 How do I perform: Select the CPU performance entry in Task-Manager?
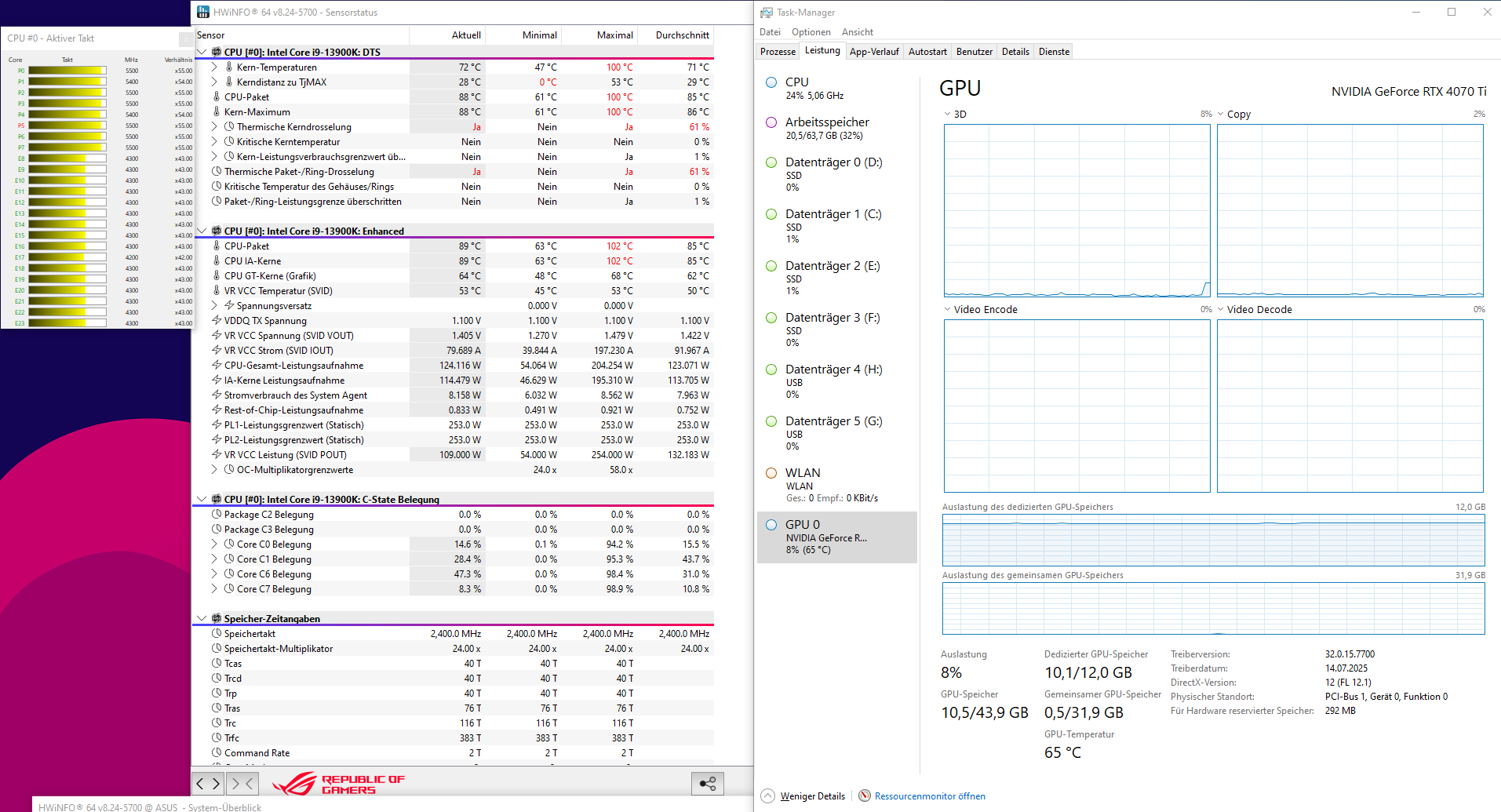pos(836,88)
